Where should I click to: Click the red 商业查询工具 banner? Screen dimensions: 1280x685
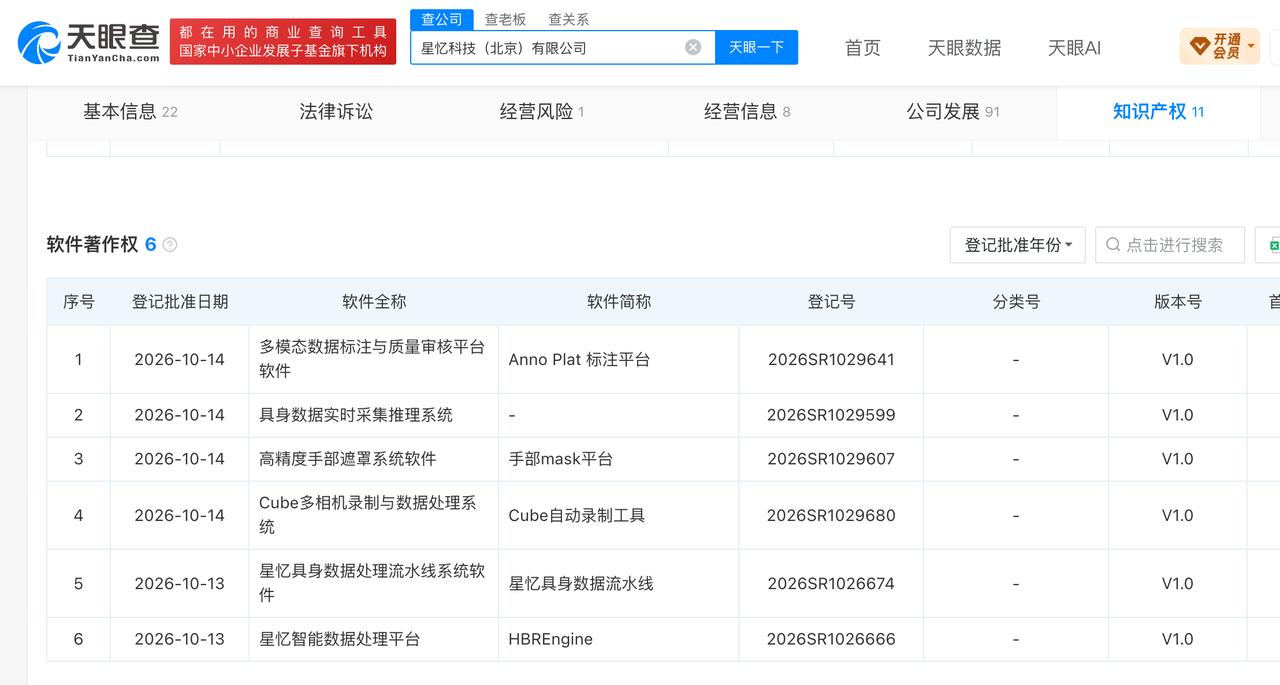coord(283,42)
